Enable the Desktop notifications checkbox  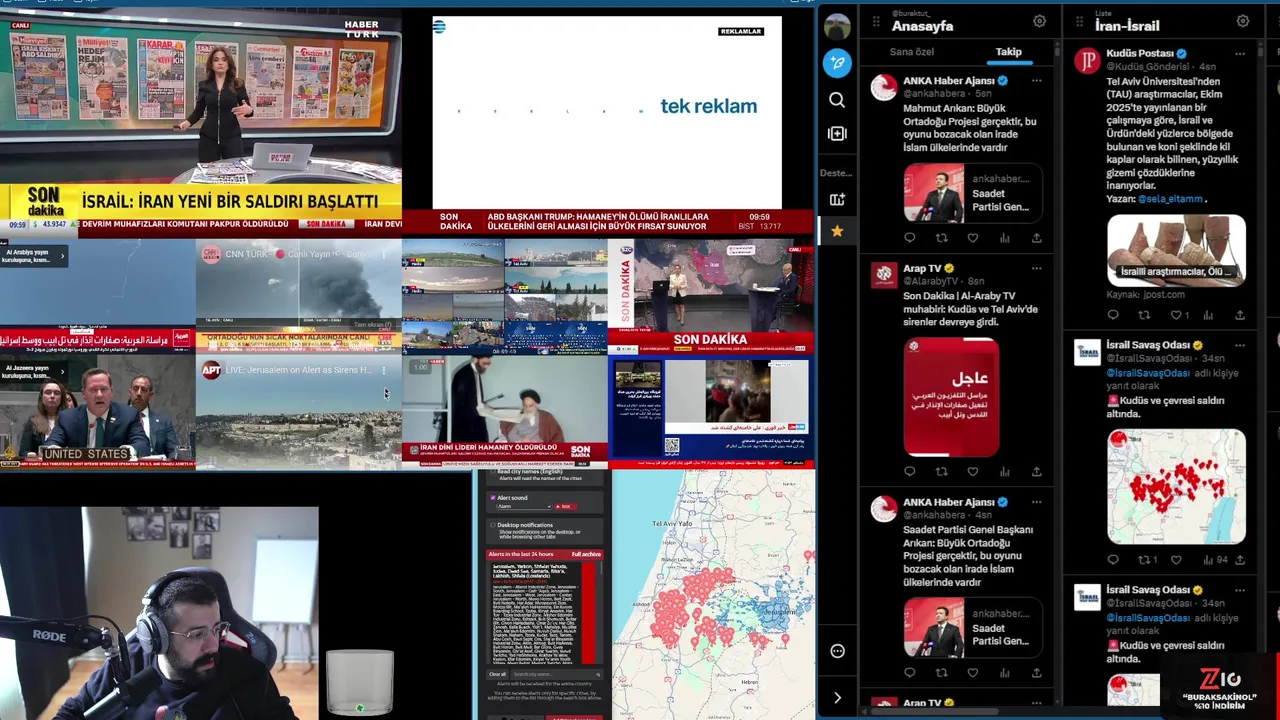pos(492,525)
